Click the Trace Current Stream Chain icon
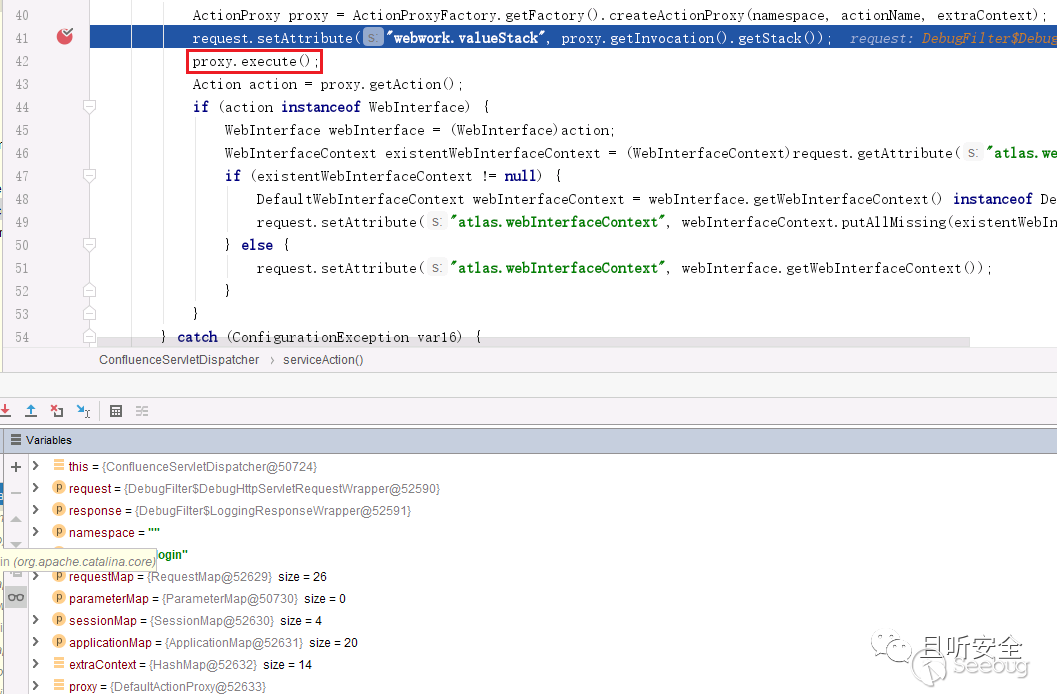1057x694 pixels. coord(142,411)
